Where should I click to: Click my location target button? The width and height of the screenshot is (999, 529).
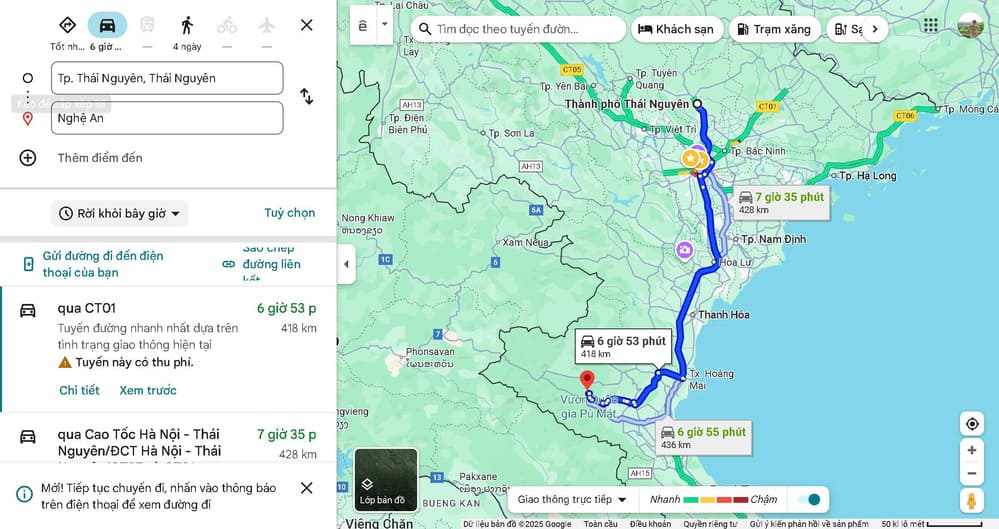pyautogui.click(x=972, y=424)
